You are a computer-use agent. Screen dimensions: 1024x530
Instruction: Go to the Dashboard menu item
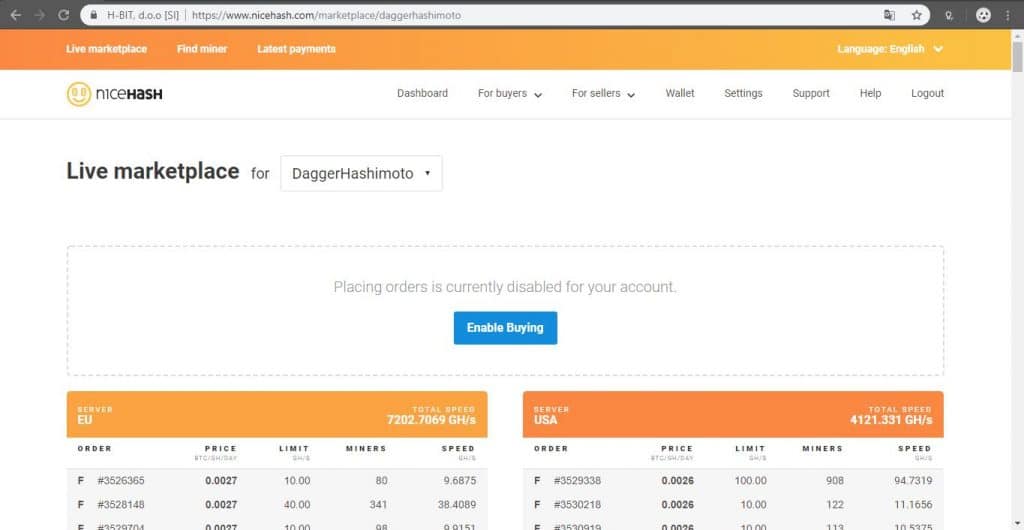(x=423, y=93)
